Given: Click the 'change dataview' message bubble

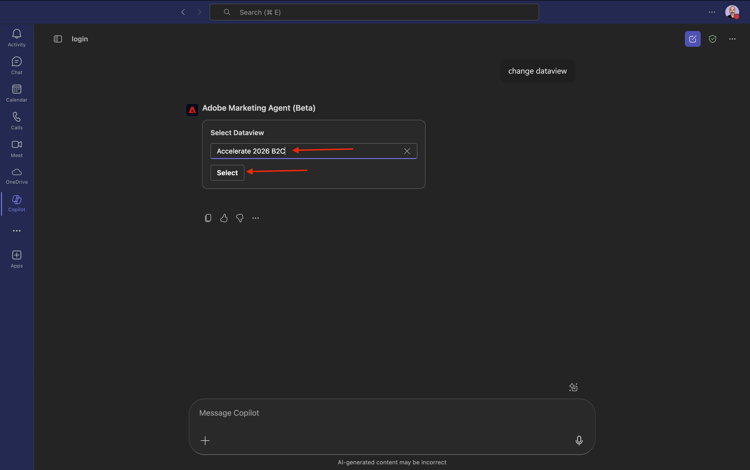Looking at the screenshot, I should click(x=537, y=71).
